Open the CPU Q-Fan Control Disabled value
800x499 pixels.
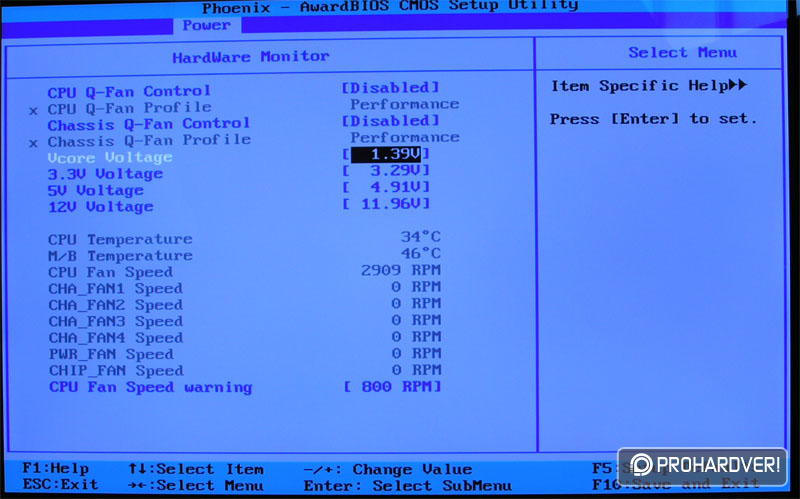click(390, 88)
